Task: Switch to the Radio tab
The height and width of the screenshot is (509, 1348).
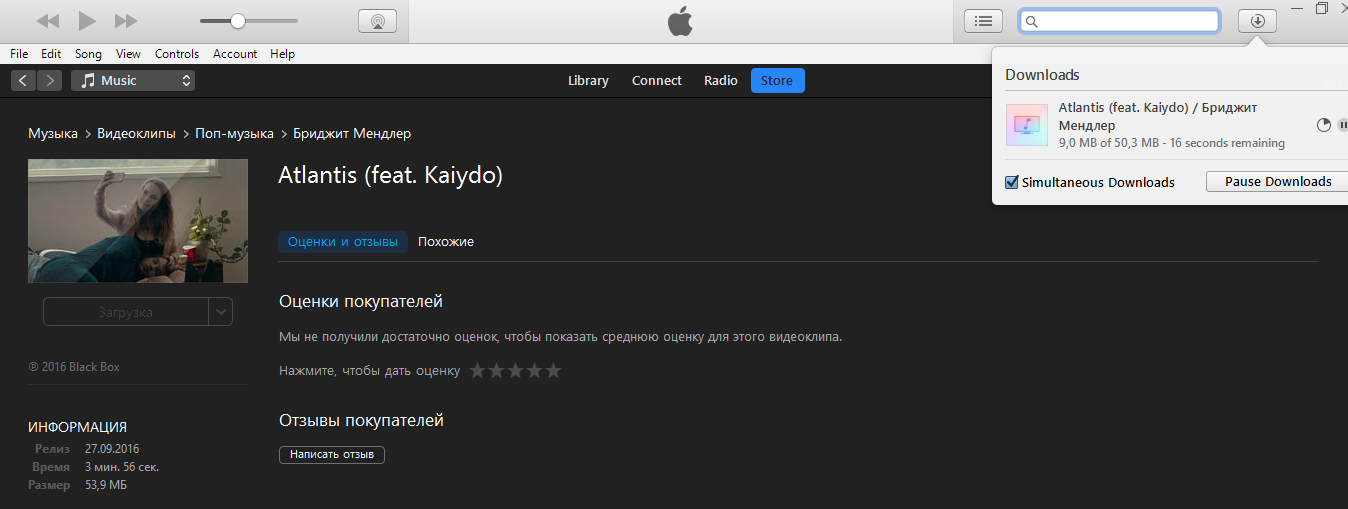Action: pos(721,81)
